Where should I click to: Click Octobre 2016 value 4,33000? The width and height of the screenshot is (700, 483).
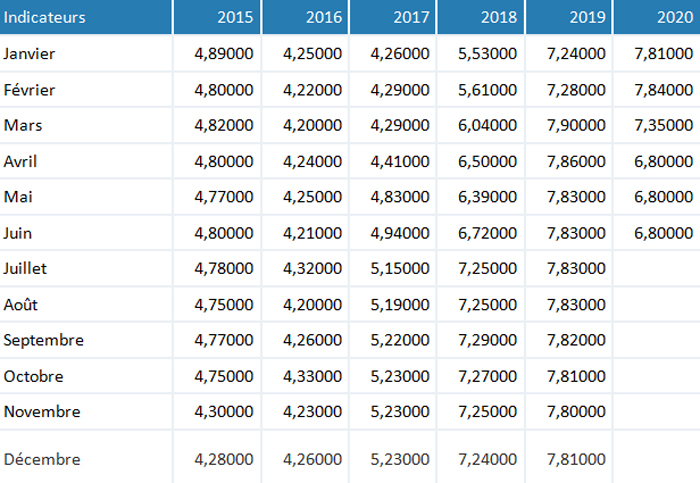(x=312, y=376)
